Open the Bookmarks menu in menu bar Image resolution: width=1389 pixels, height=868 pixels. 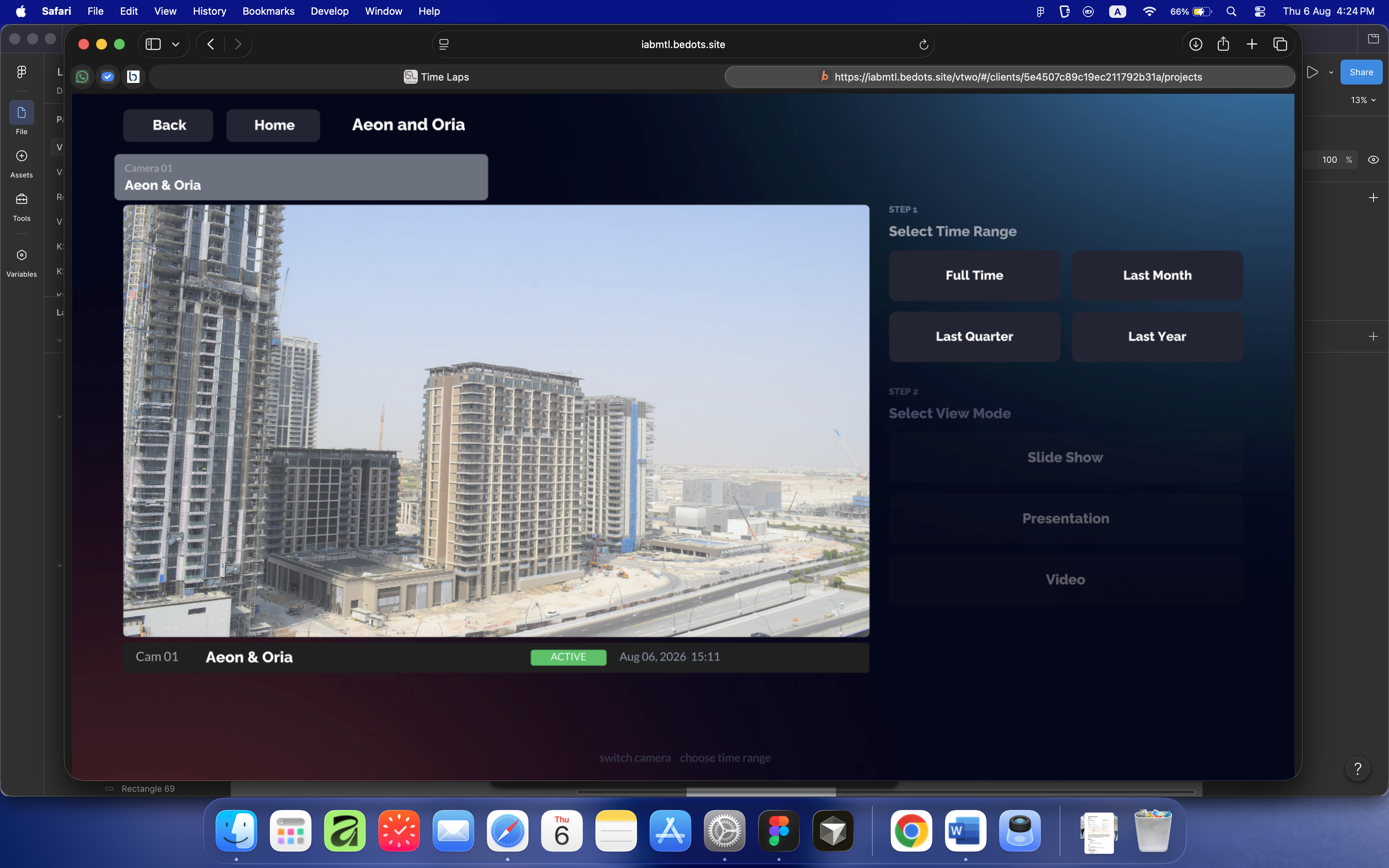click(x=268, y=11)
